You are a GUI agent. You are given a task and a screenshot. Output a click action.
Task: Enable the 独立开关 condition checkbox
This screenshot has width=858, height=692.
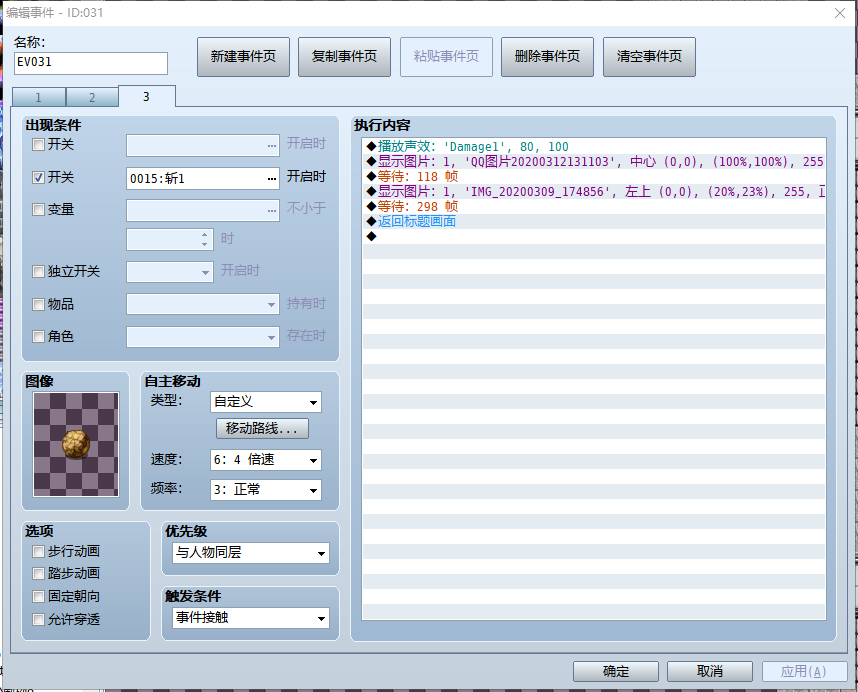pos(38,272)
